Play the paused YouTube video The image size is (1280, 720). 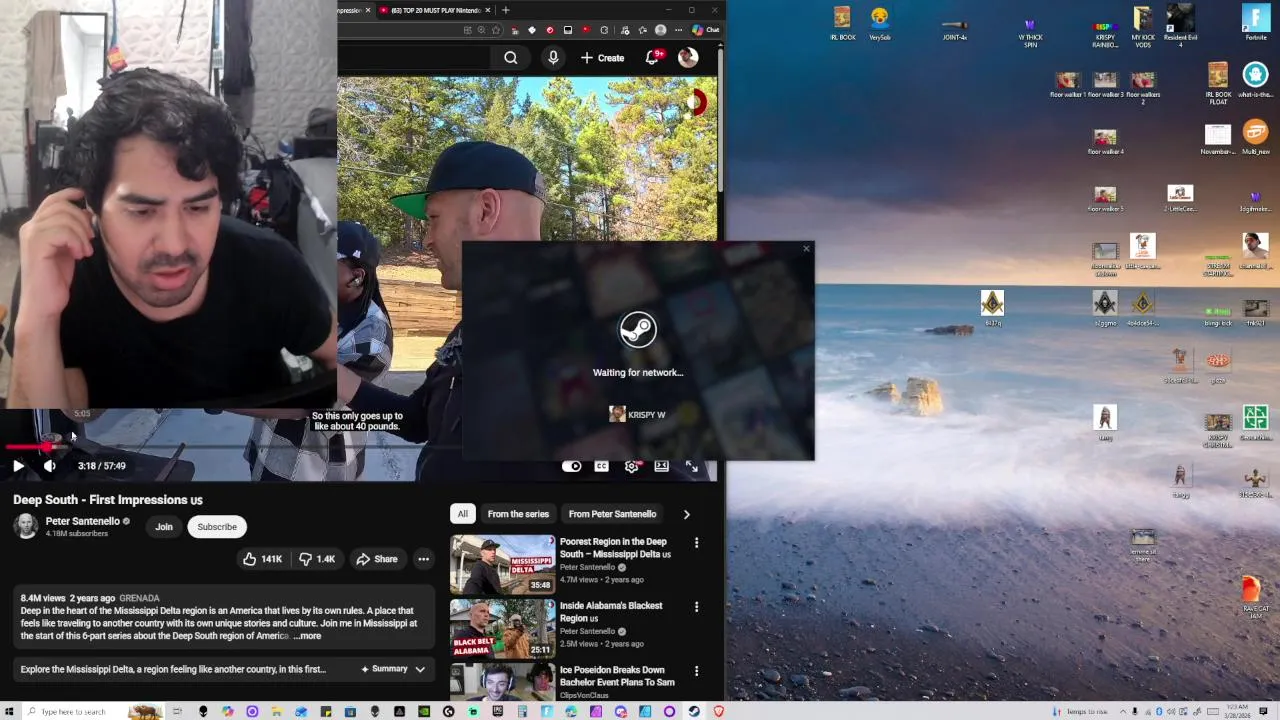(18, 466)
